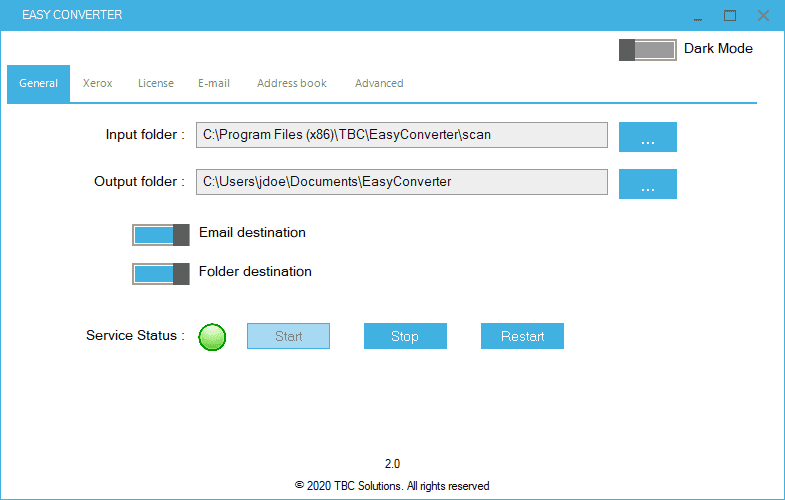Go to the E-mail tab
Viewport: 785px width, 500px height.
[x=213, y=83]
